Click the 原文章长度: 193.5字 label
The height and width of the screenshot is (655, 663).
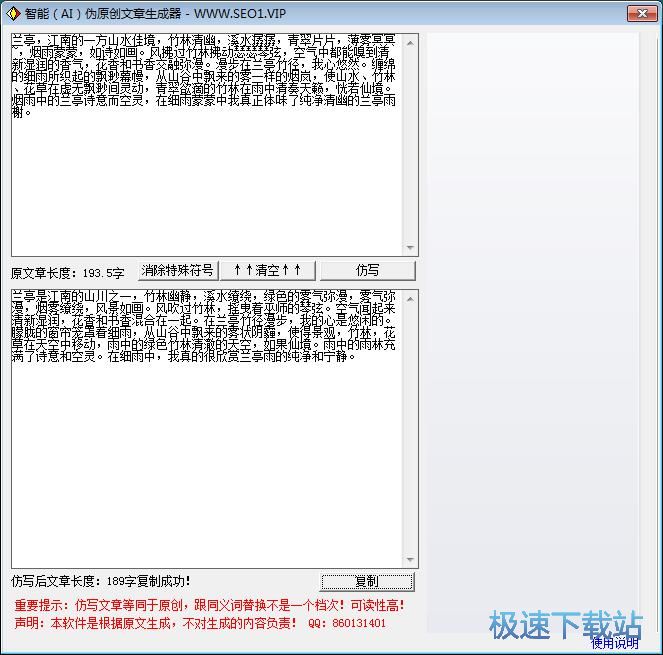pos(68,273)
